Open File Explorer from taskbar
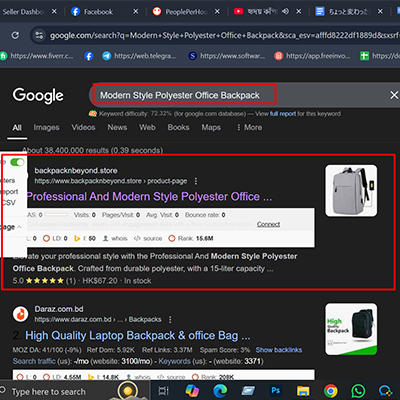This screenshot has width=400, height=400. point(303,391)
